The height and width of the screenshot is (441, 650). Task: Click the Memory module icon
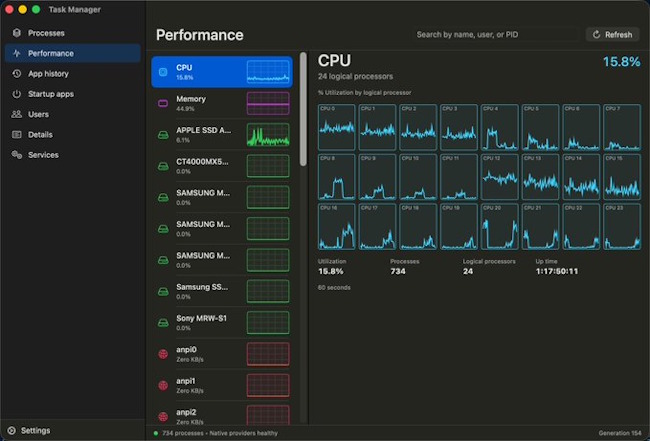point(163,103)
